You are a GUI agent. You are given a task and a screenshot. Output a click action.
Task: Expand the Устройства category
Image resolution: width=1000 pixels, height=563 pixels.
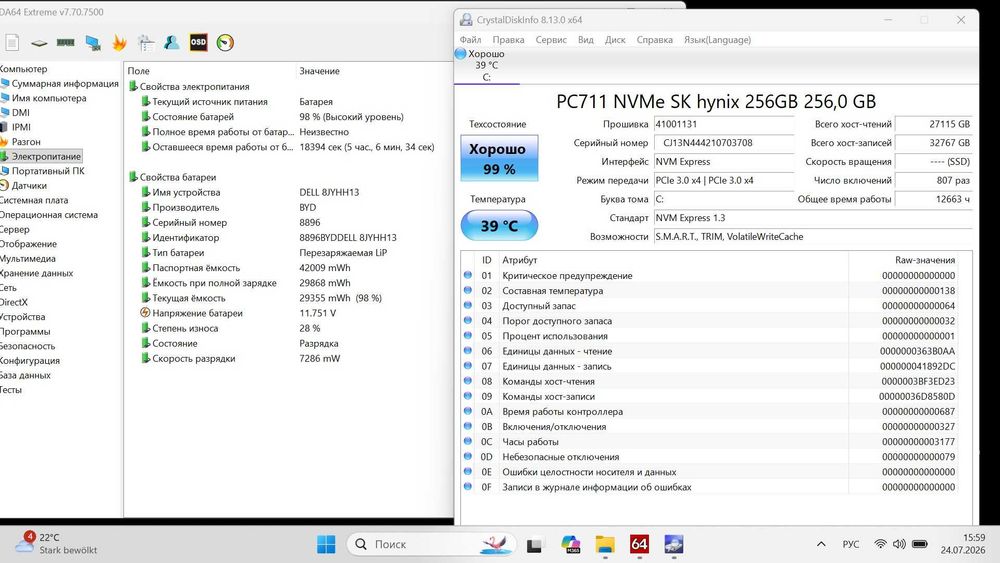tap(22, 317)
